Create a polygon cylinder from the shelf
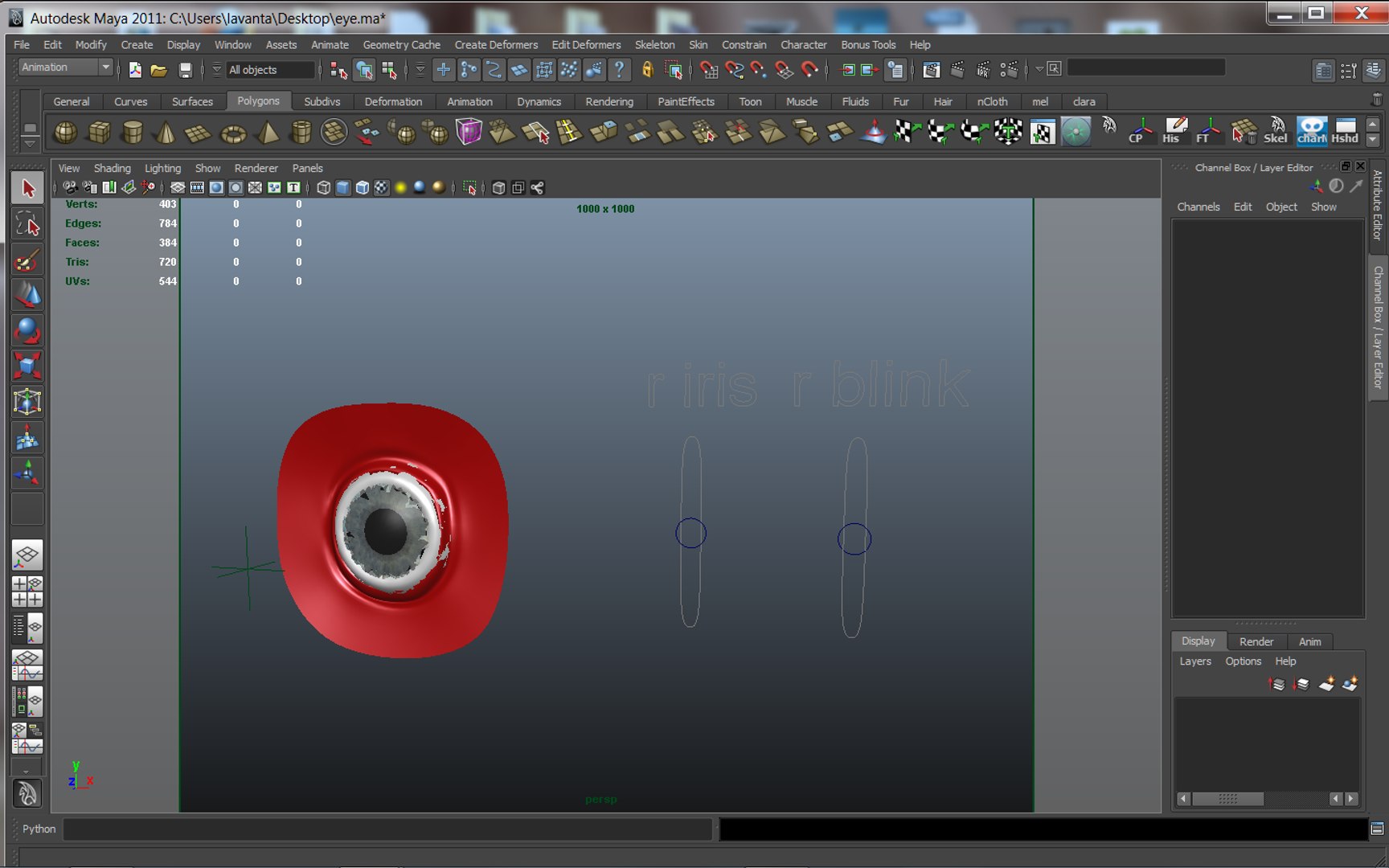 tap(133, 132)
